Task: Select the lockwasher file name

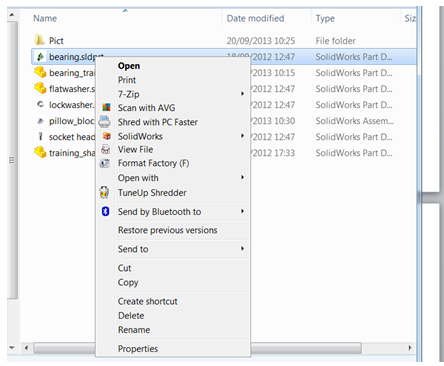Action: (x=72, y=105)
